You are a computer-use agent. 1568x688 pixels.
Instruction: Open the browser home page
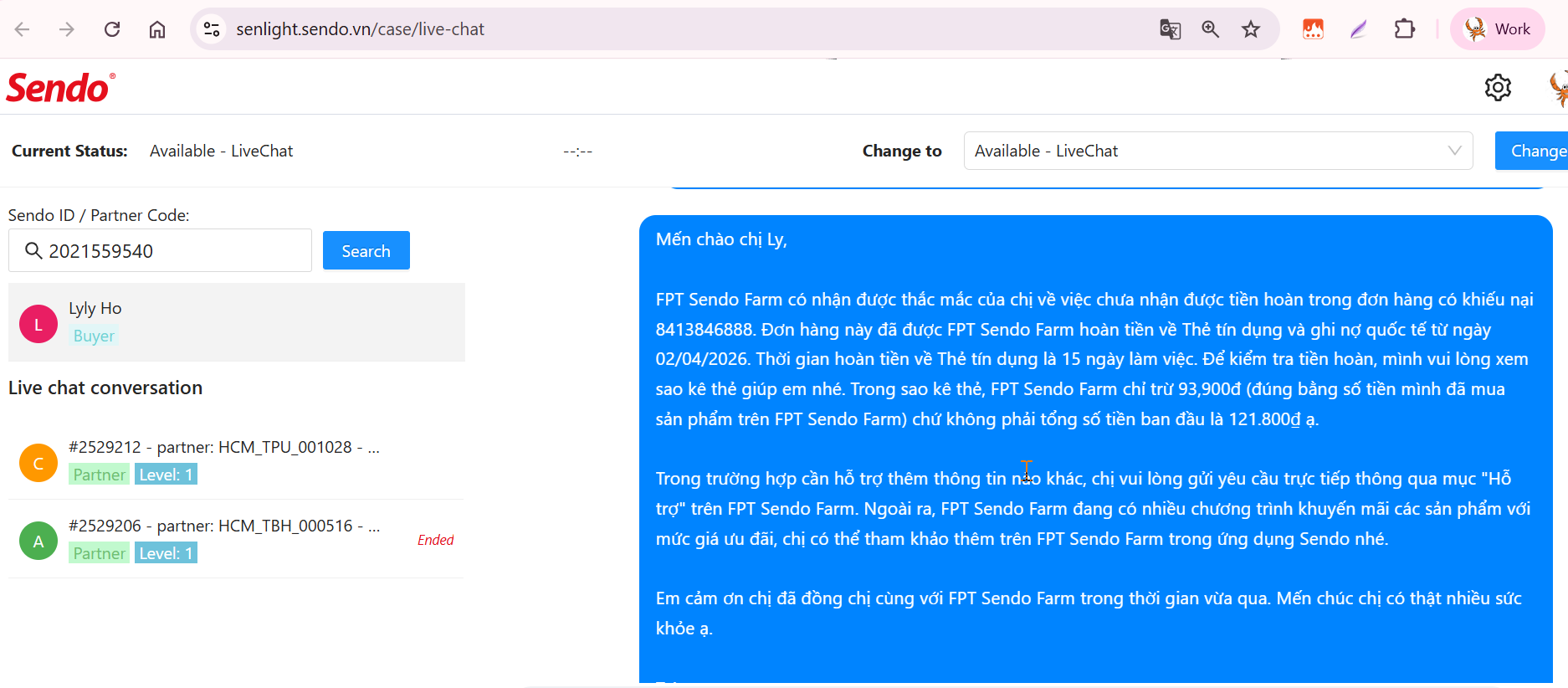pos(157,29)
